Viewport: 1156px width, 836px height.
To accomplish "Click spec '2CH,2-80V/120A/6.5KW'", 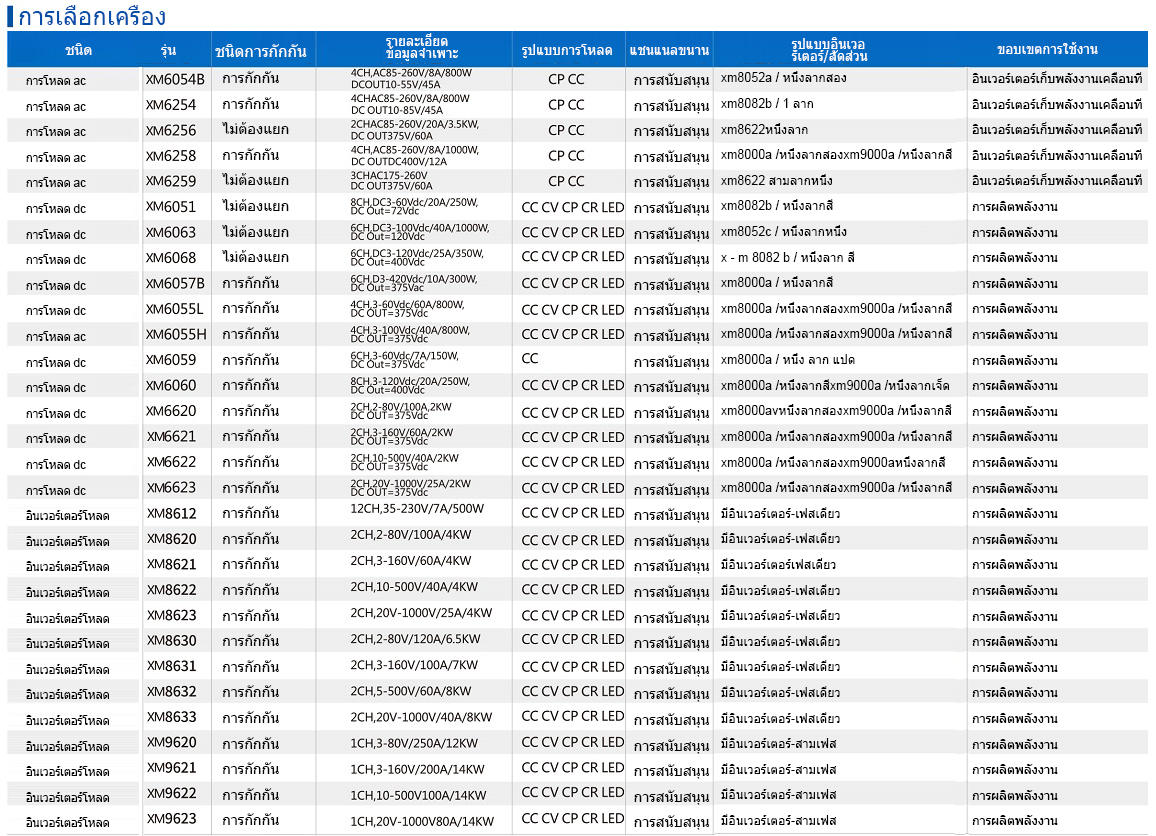I will click(415, 638).
